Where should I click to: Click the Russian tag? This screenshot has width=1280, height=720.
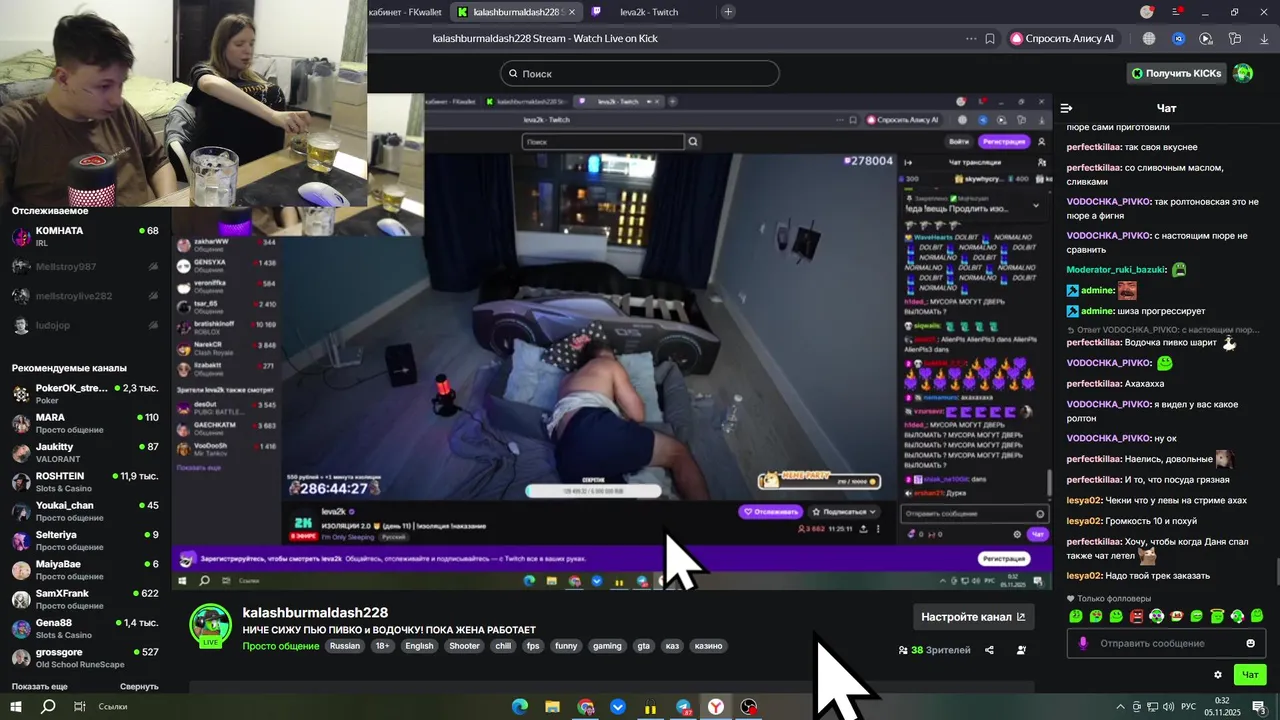[x=344, y=646]
